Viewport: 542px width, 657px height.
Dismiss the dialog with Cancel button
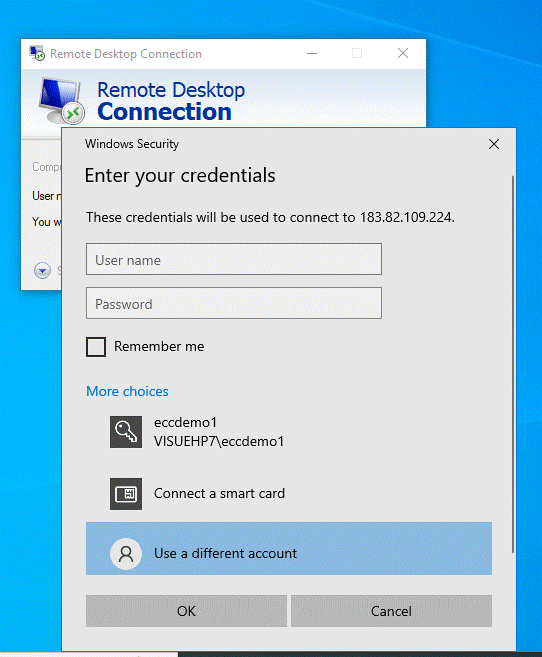[391, 611]
